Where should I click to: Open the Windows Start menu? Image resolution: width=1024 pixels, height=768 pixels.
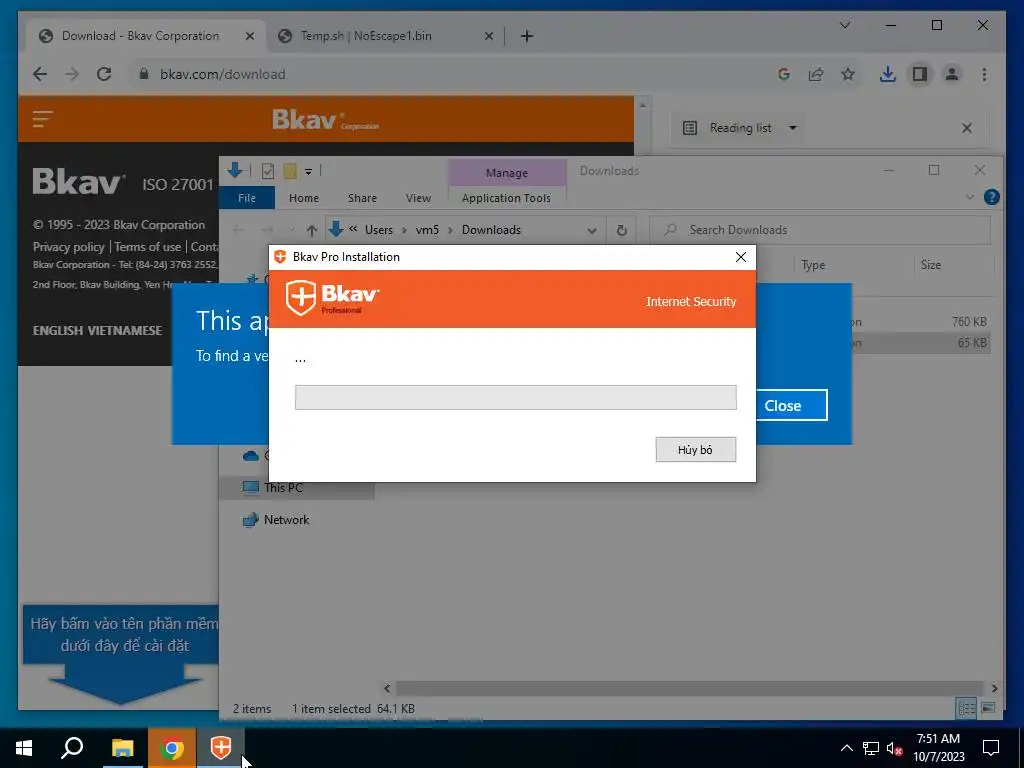(x=24, y=748)
